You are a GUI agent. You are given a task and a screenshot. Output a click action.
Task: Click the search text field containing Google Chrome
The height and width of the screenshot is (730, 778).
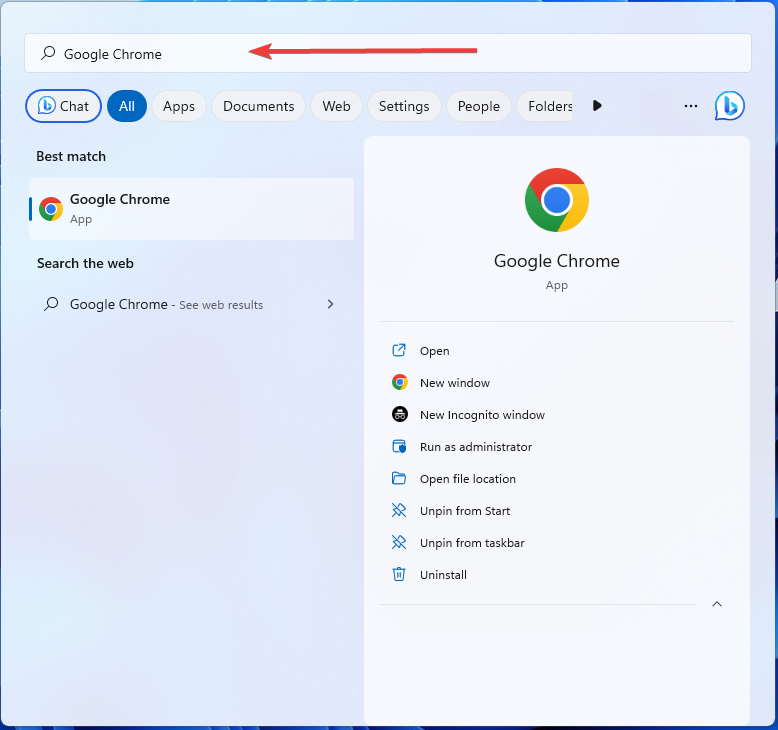(x=388, y=53)
